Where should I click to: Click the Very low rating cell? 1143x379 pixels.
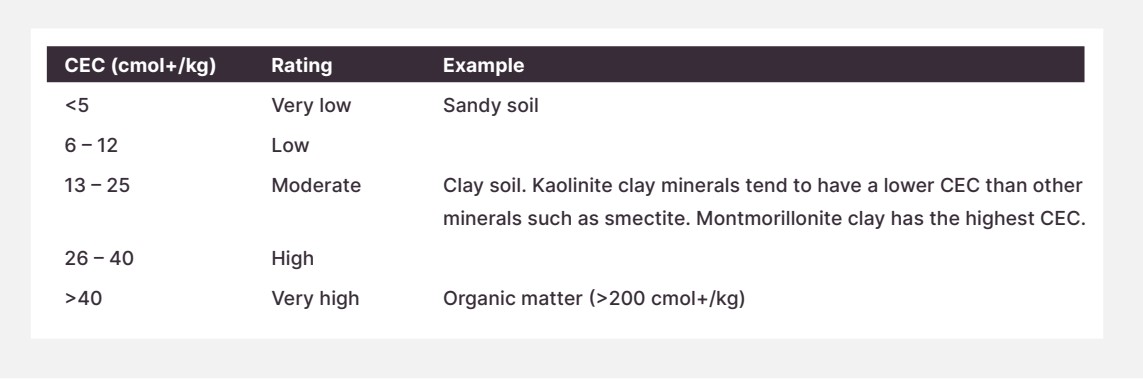311,106
